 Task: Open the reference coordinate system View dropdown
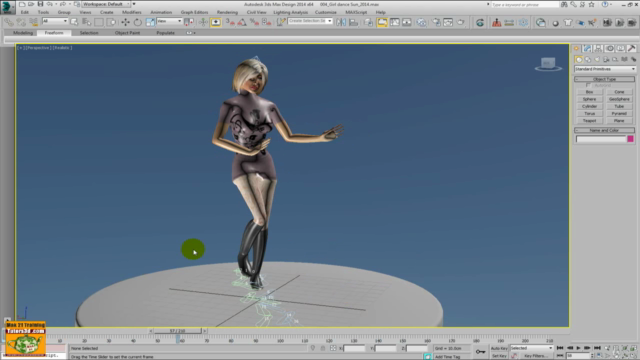pyautogui.click(x=169, y=21)
